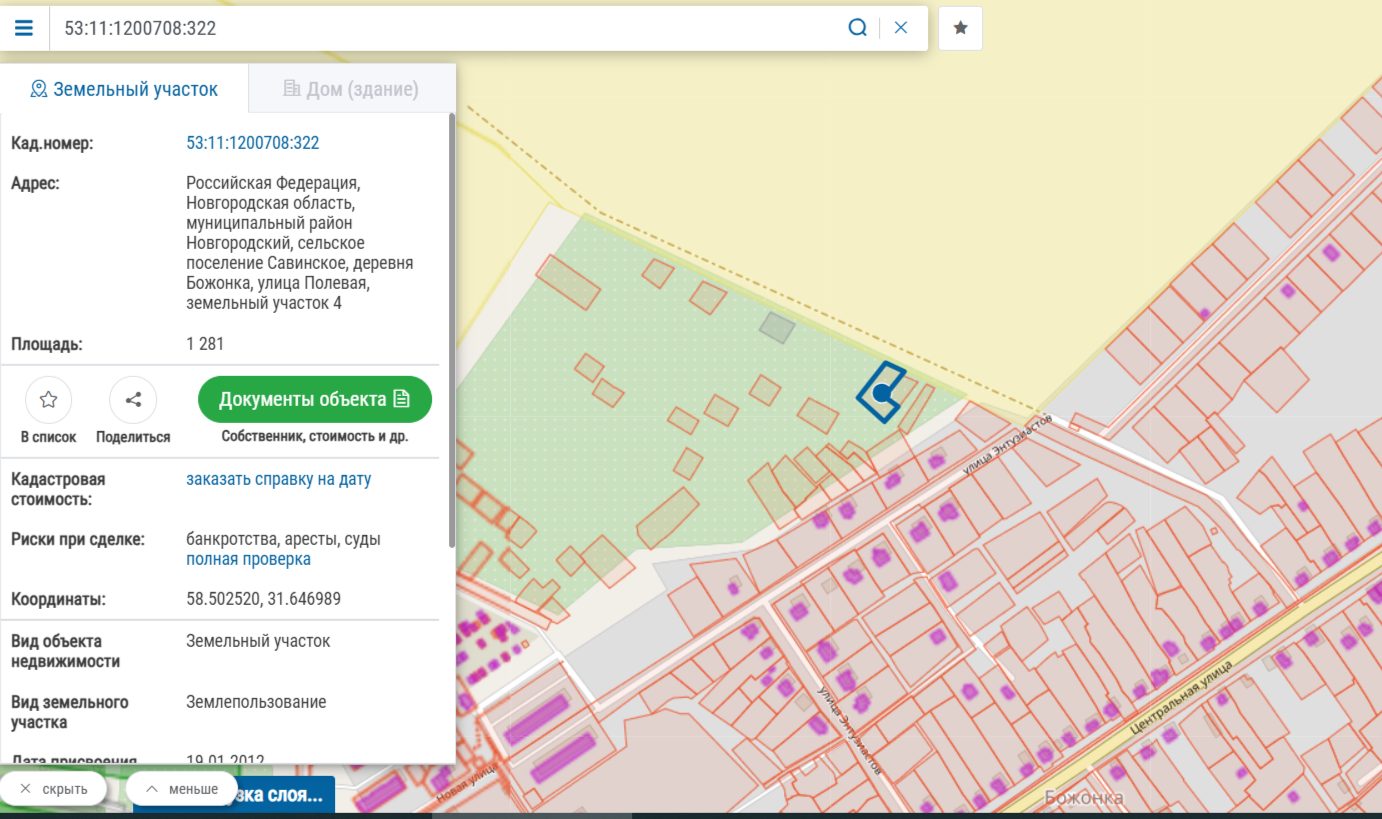Image resolution: width=1382 pixels, height=819 pixels.
Task: Open favorites star button beside search
Action: [x=960, y=28]
